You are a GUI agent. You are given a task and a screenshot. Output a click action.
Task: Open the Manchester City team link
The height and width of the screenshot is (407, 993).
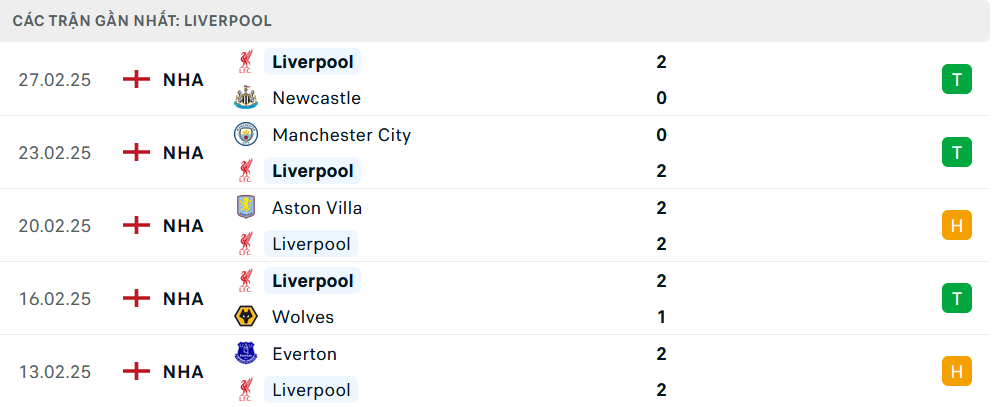pyautogui.click(x=341, y=135)
